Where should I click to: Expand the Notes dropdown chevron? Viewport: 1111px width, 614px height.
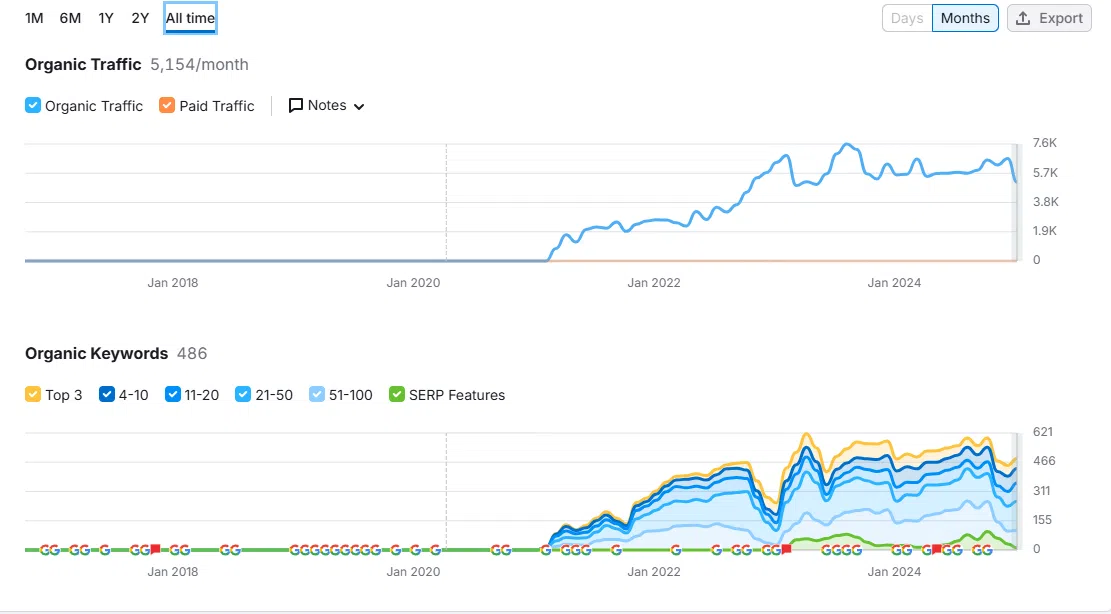pos(359,107)
